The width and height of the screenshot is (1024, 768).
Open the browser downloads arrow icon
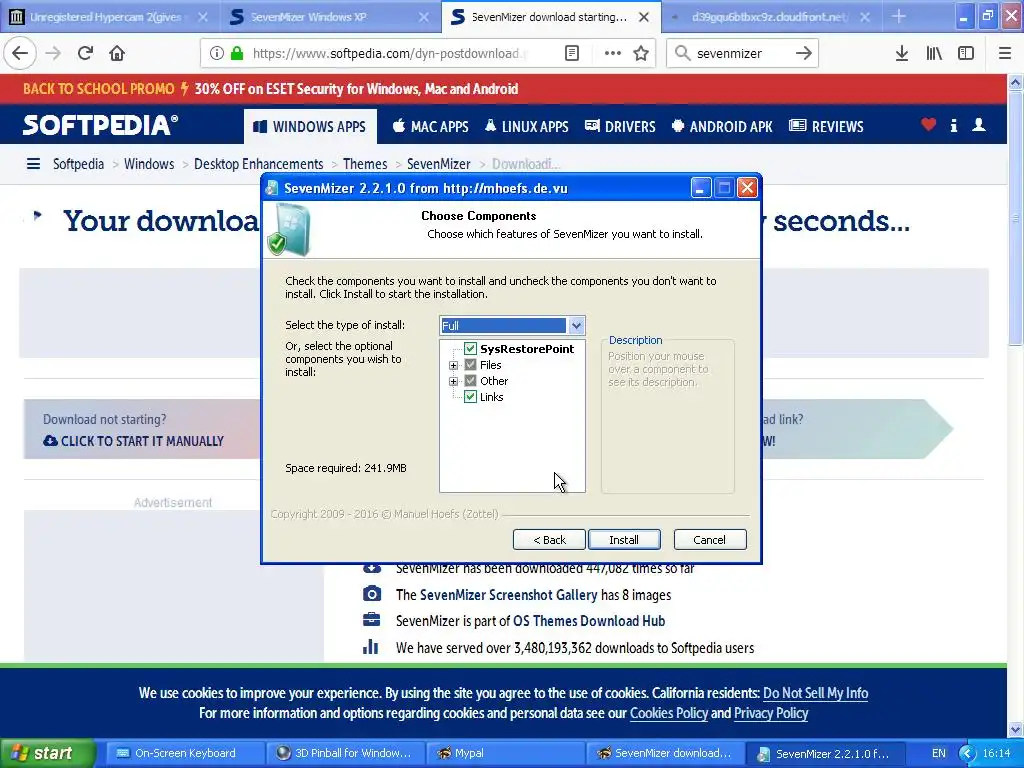pos(902,53)
